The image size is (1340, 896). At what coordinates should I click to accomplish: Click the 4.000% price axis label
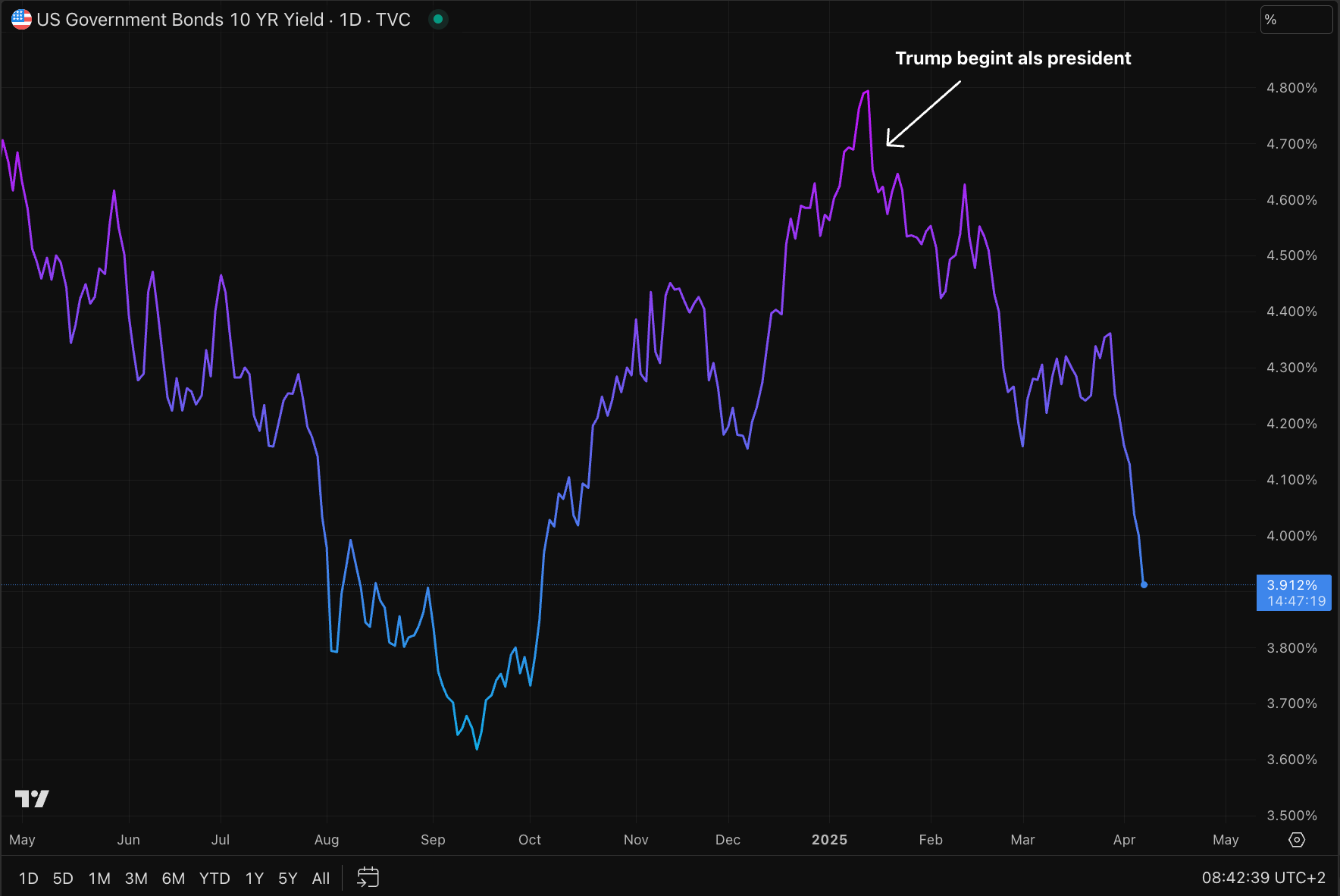(1291, 536)
